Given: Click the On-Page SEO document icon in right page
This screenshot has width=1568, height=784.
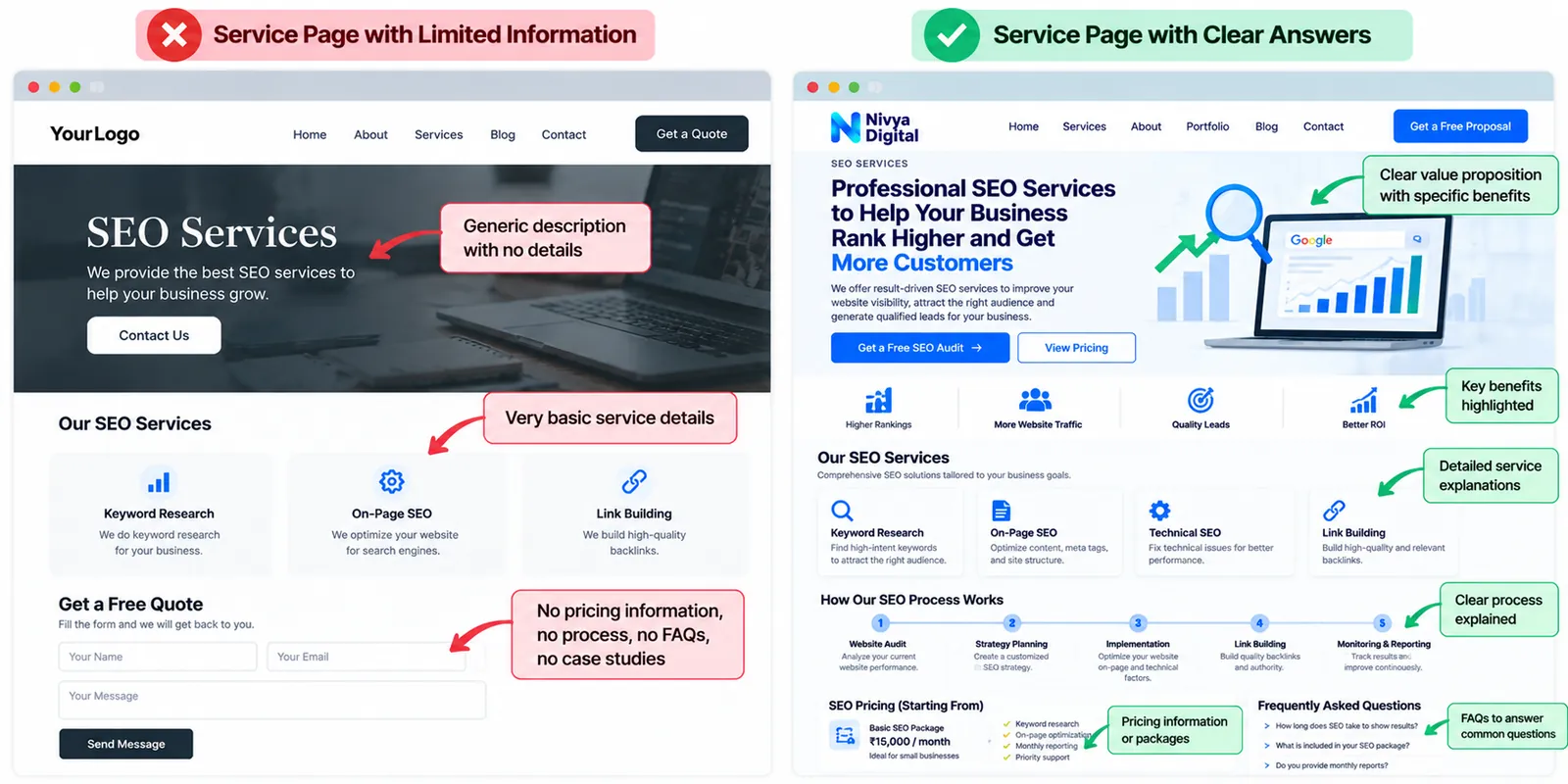Looking at the screenshot, I should tap(1001, 511).
